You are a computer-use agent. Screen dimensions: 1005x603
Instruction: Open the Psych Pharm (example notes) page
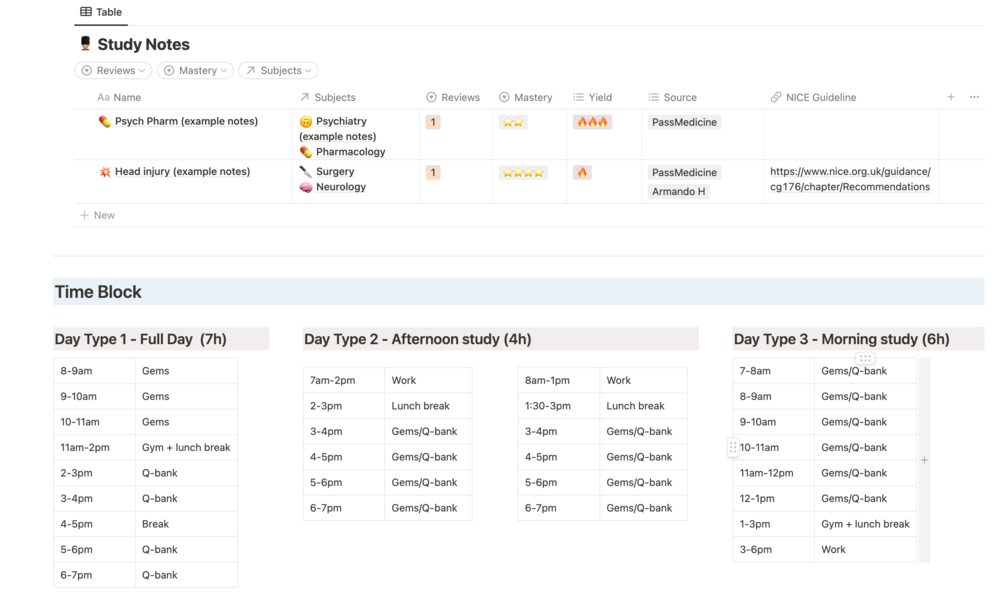[x=187, y=121]
